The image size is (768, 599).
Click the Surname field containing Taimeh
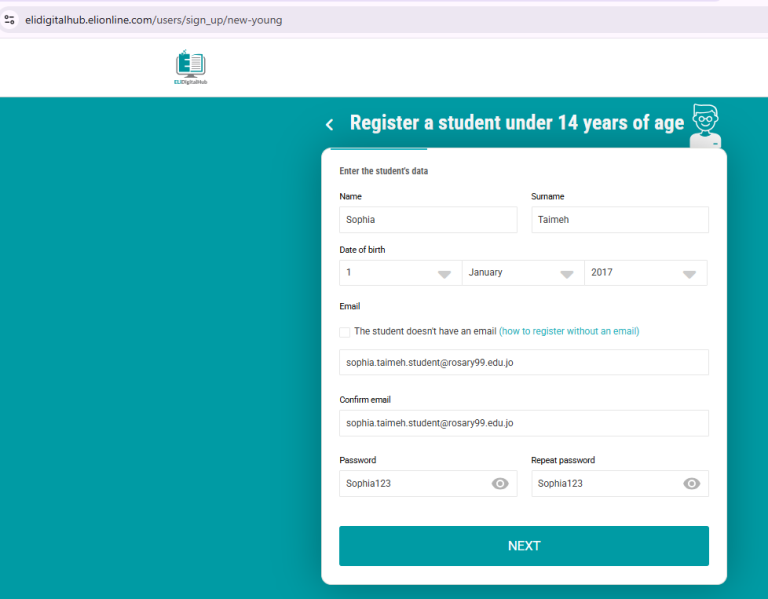tap(619, 220)
